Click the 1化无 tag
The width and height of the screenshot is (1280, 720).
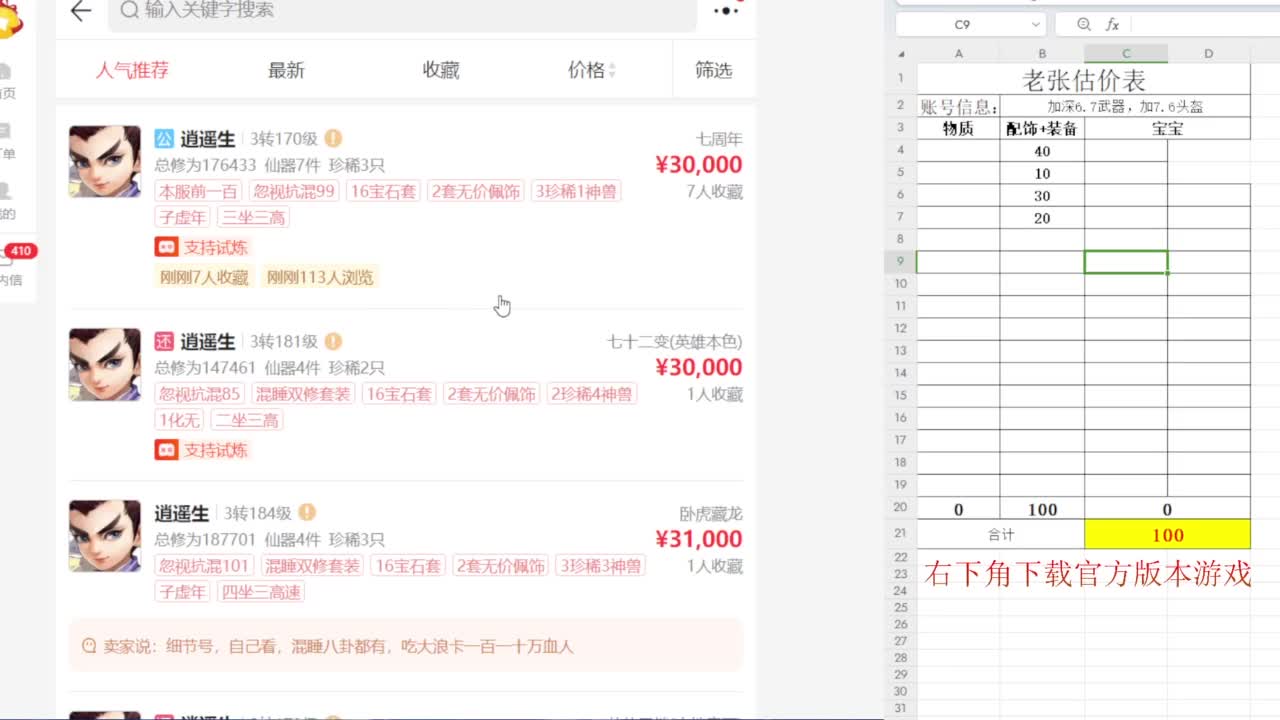(x=179, y=420)
